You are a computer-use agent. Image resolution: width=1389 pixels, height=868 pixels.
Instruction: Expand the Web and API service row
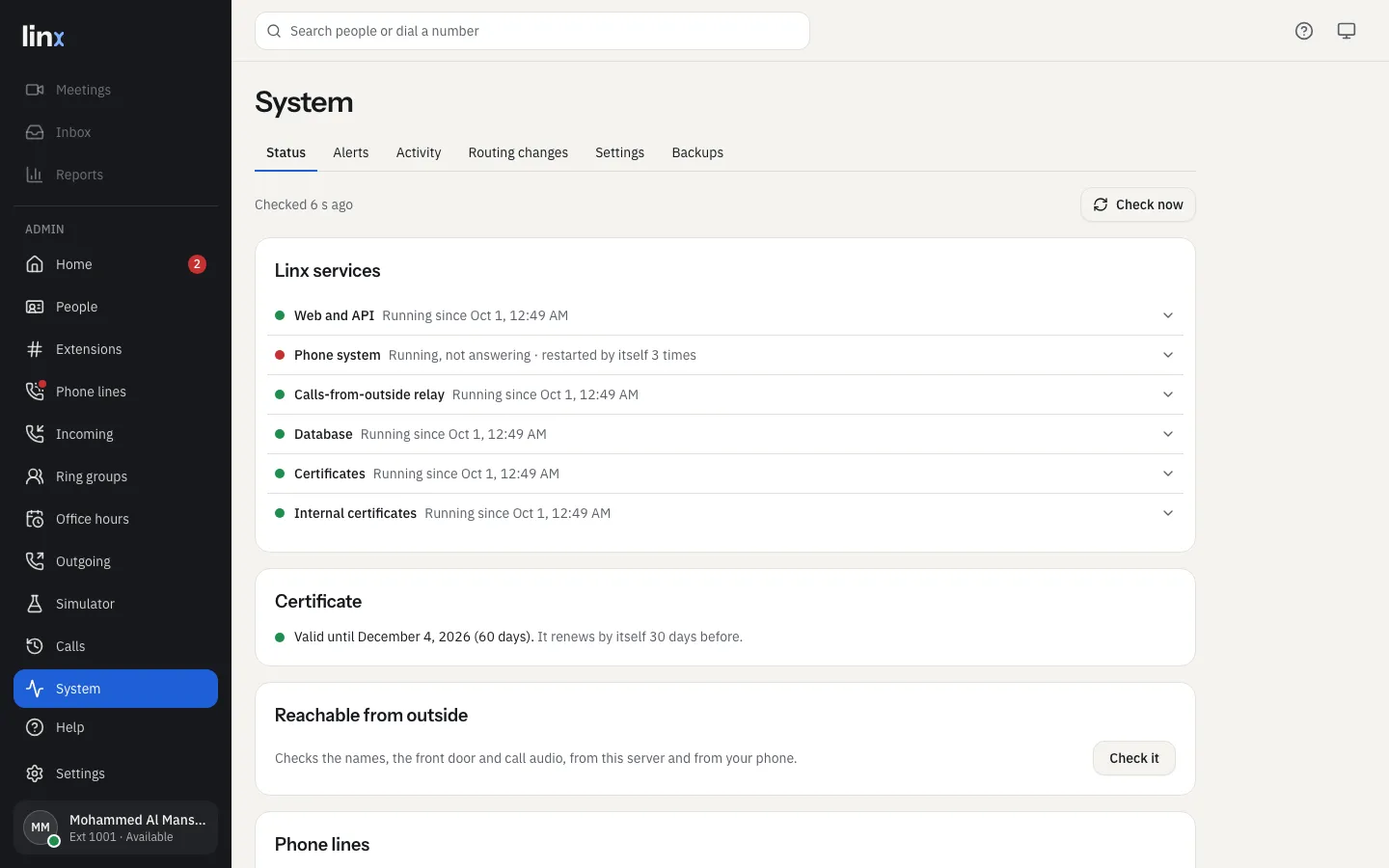coord(725,315)
